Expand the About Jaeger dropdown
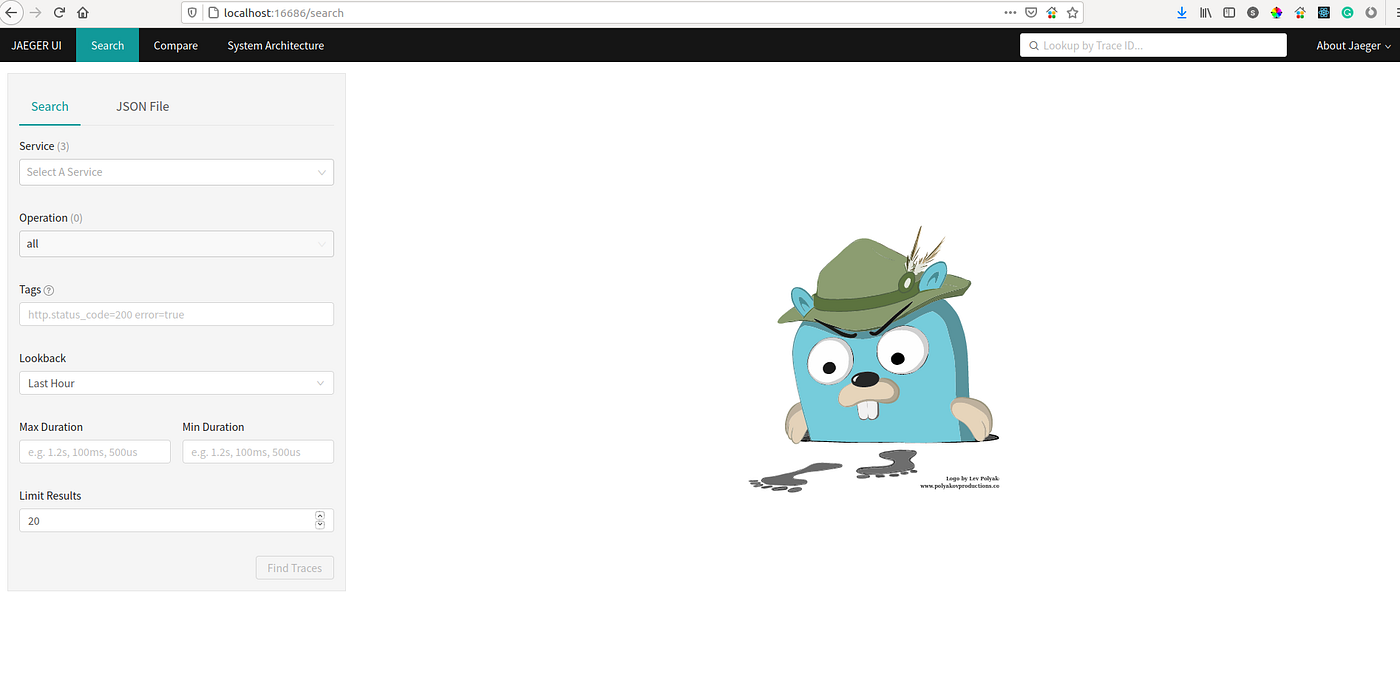Viewport: 1400px width, 694px height. [x=1353, y=45]
